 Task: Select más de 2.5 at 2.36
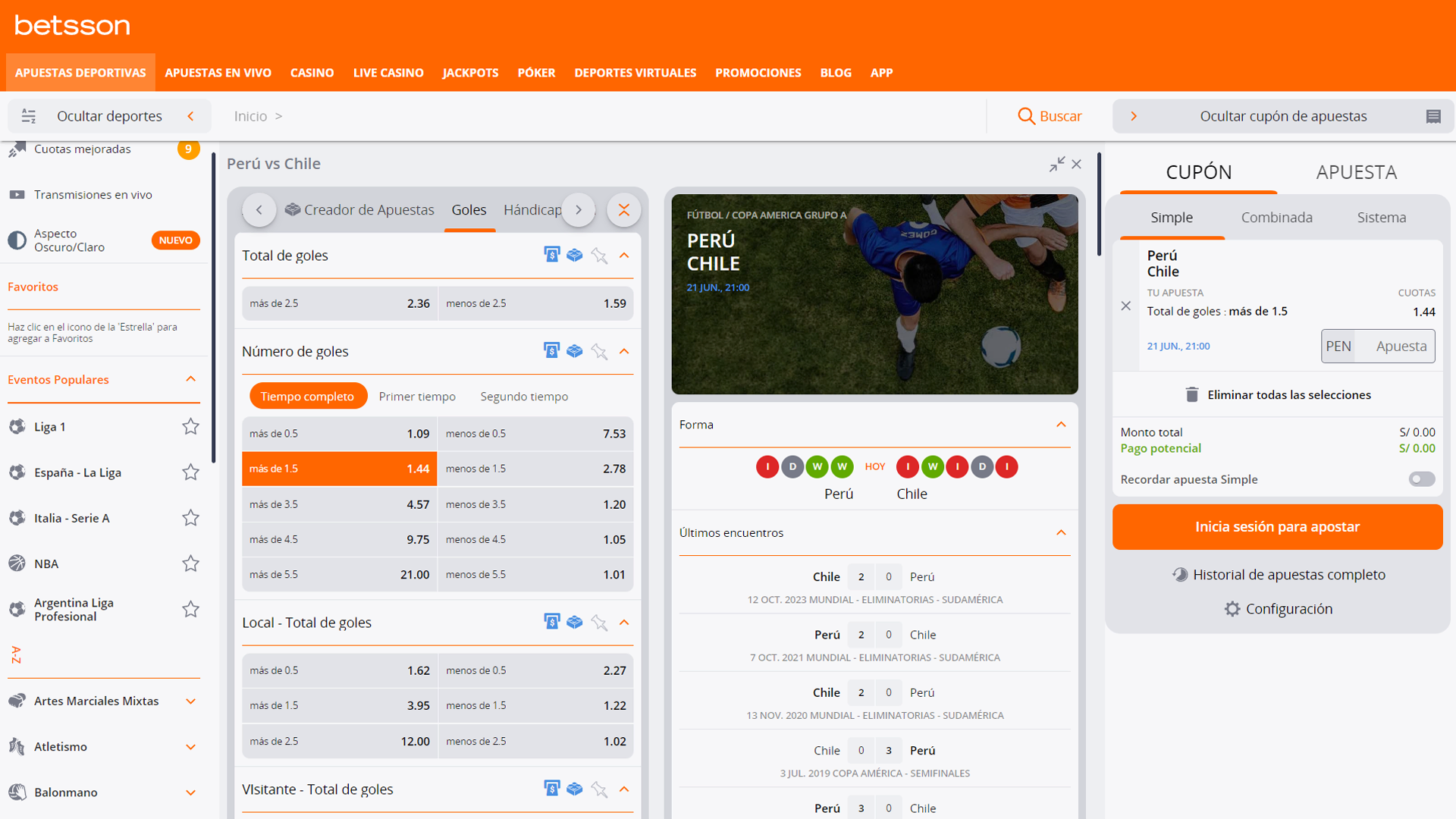click(339, 303)
